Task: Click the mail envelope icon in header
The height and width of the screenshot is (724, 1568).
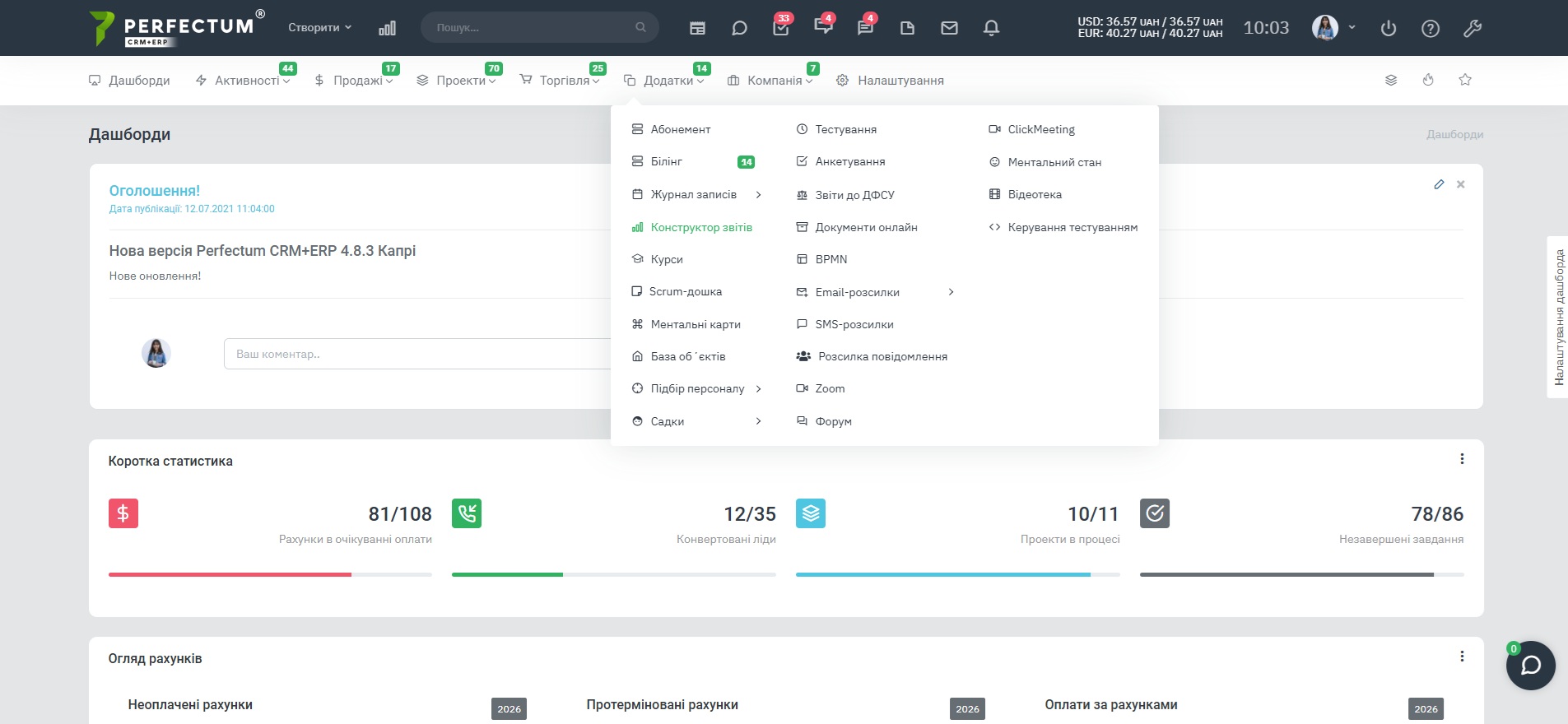Action: click(949, 28)
